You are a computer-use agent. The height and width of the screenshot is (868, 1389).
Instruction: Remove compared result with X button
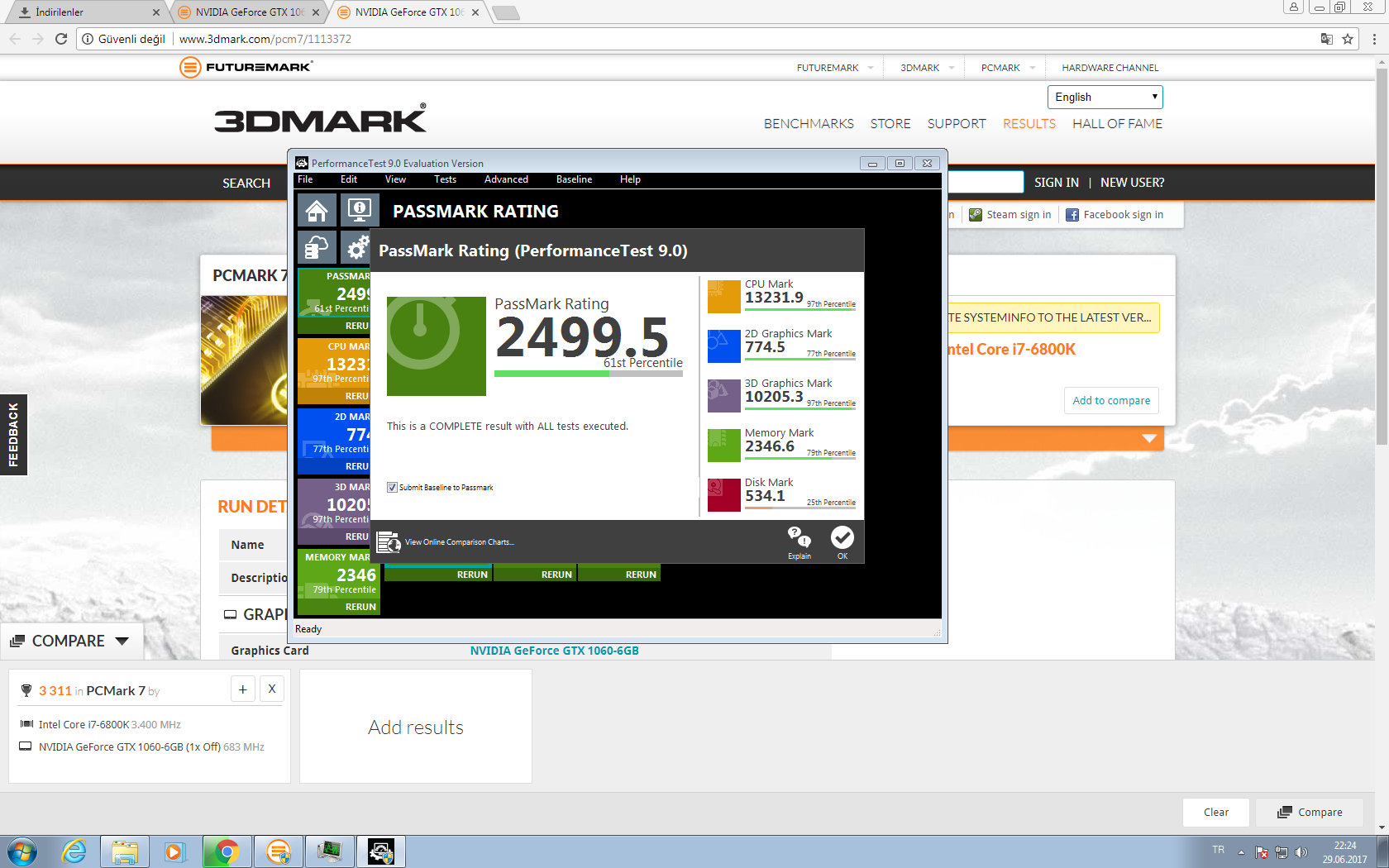pos(272,689)
